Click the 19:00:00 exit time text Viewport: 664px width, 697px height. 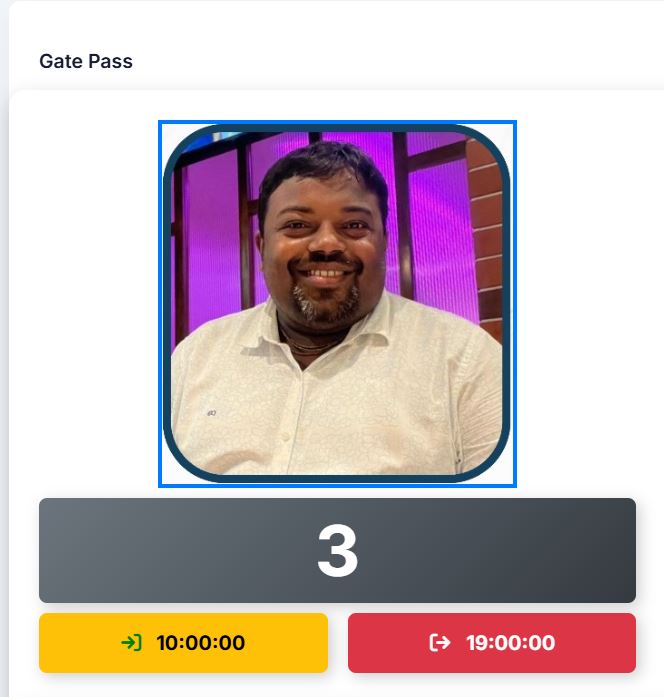511,643
